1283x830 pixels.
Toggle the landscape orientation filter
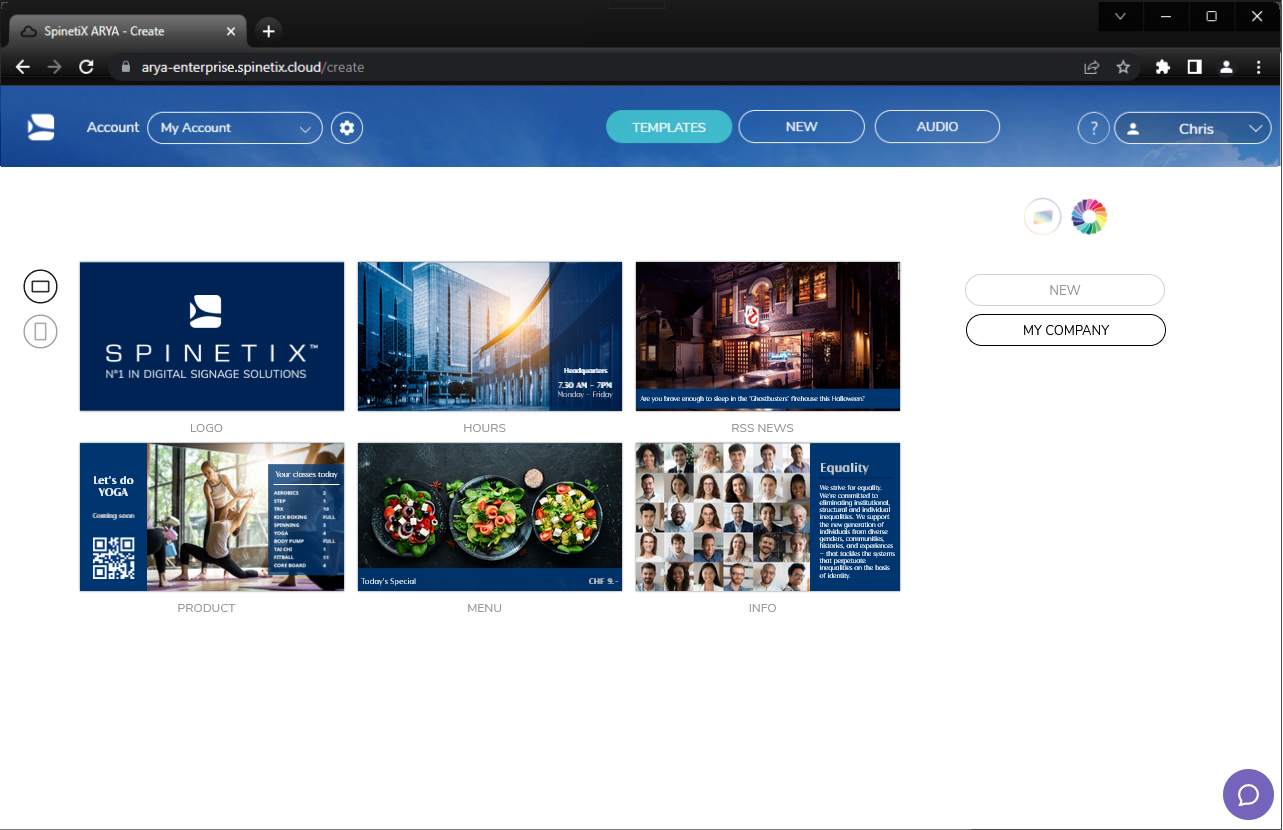click(x=40, y=286)
